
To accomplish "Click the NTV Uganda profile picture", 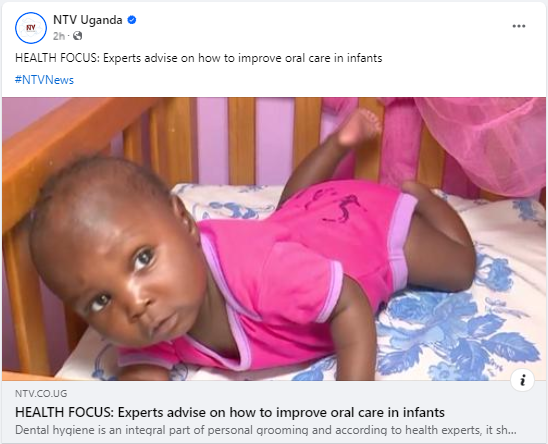I will pos(31,28).
